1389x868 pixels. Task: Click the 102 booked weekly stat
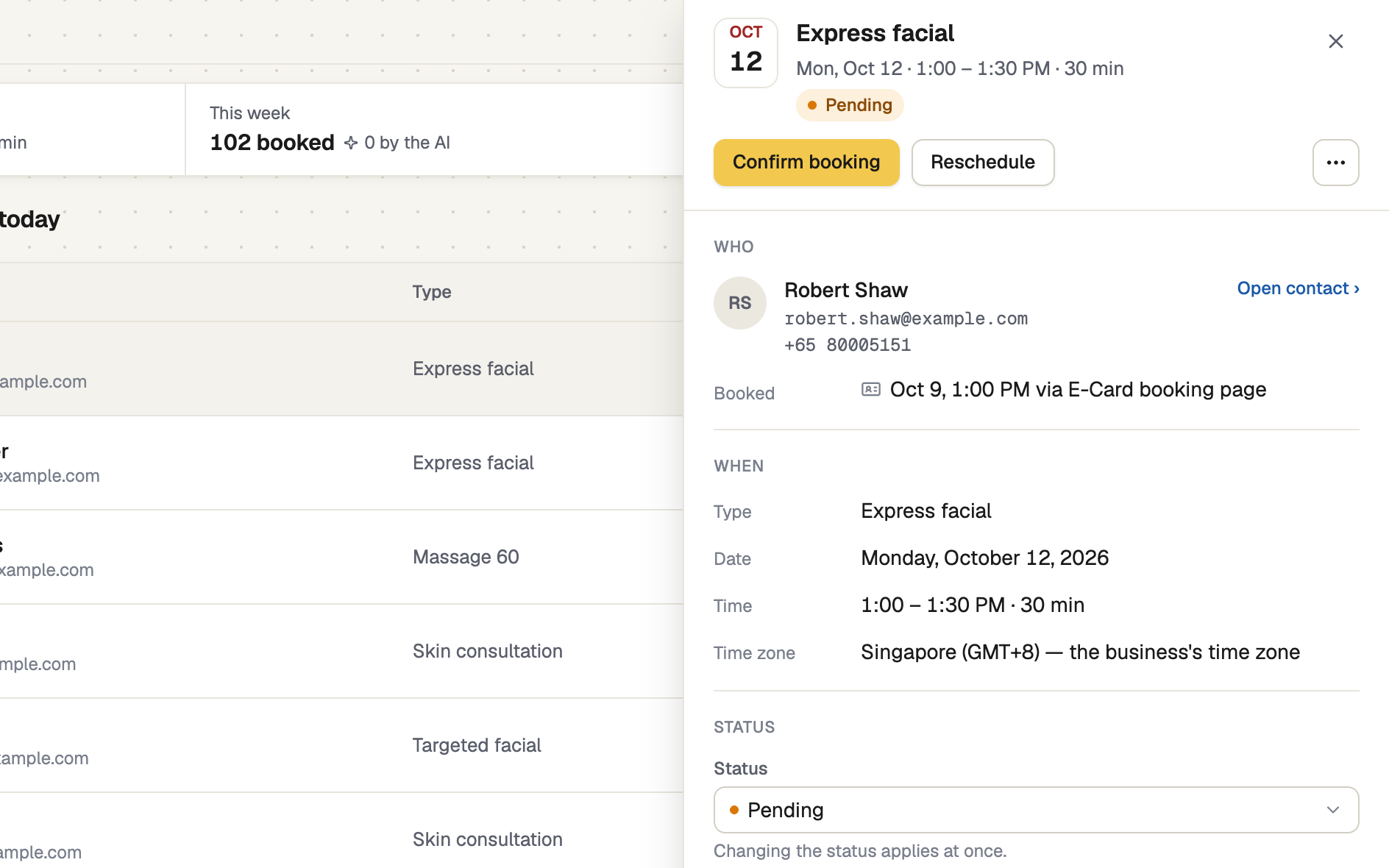click(x=272, y=143)
